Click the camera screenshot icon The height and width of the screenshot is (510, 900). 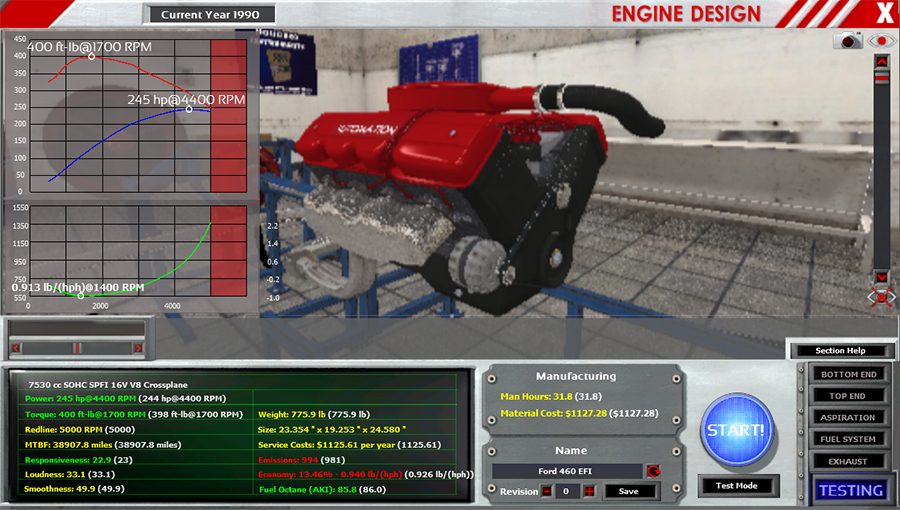pos(849,40)
